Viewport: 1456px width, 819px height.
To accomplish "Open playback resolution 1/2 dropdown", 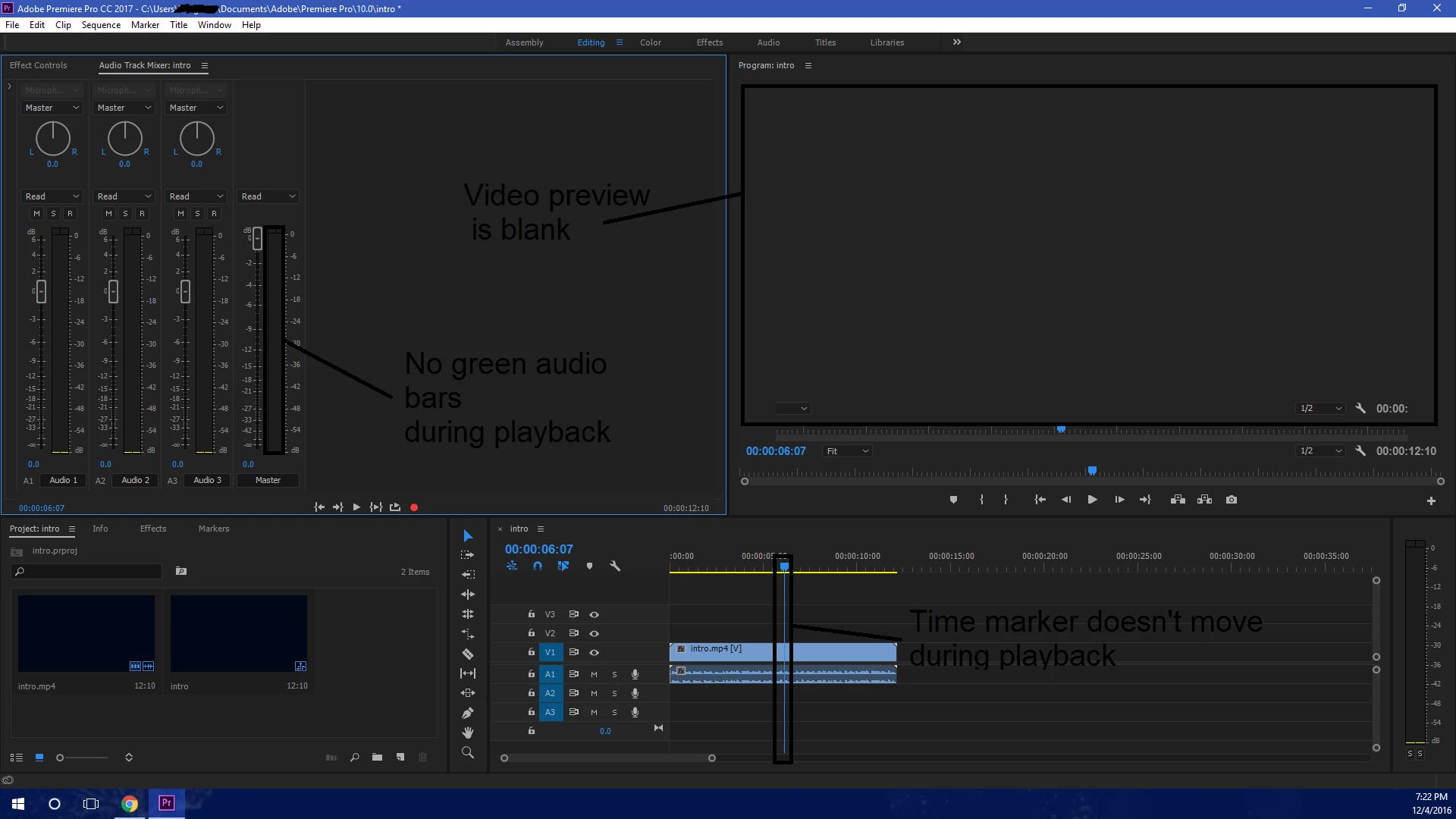I will 1320,451.
